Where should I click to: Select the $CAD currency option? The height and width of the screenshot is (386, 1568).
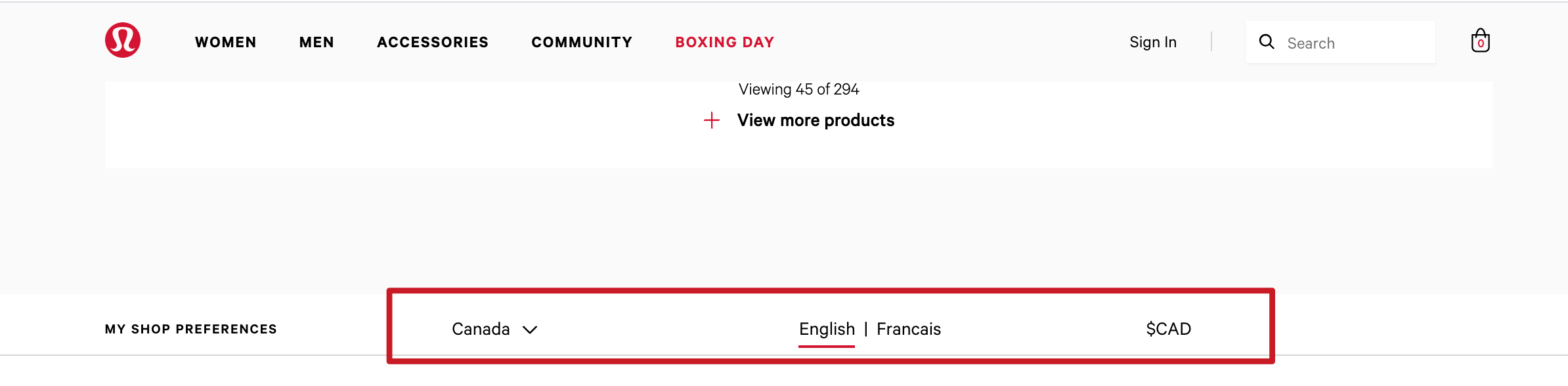pos(1168,329)
